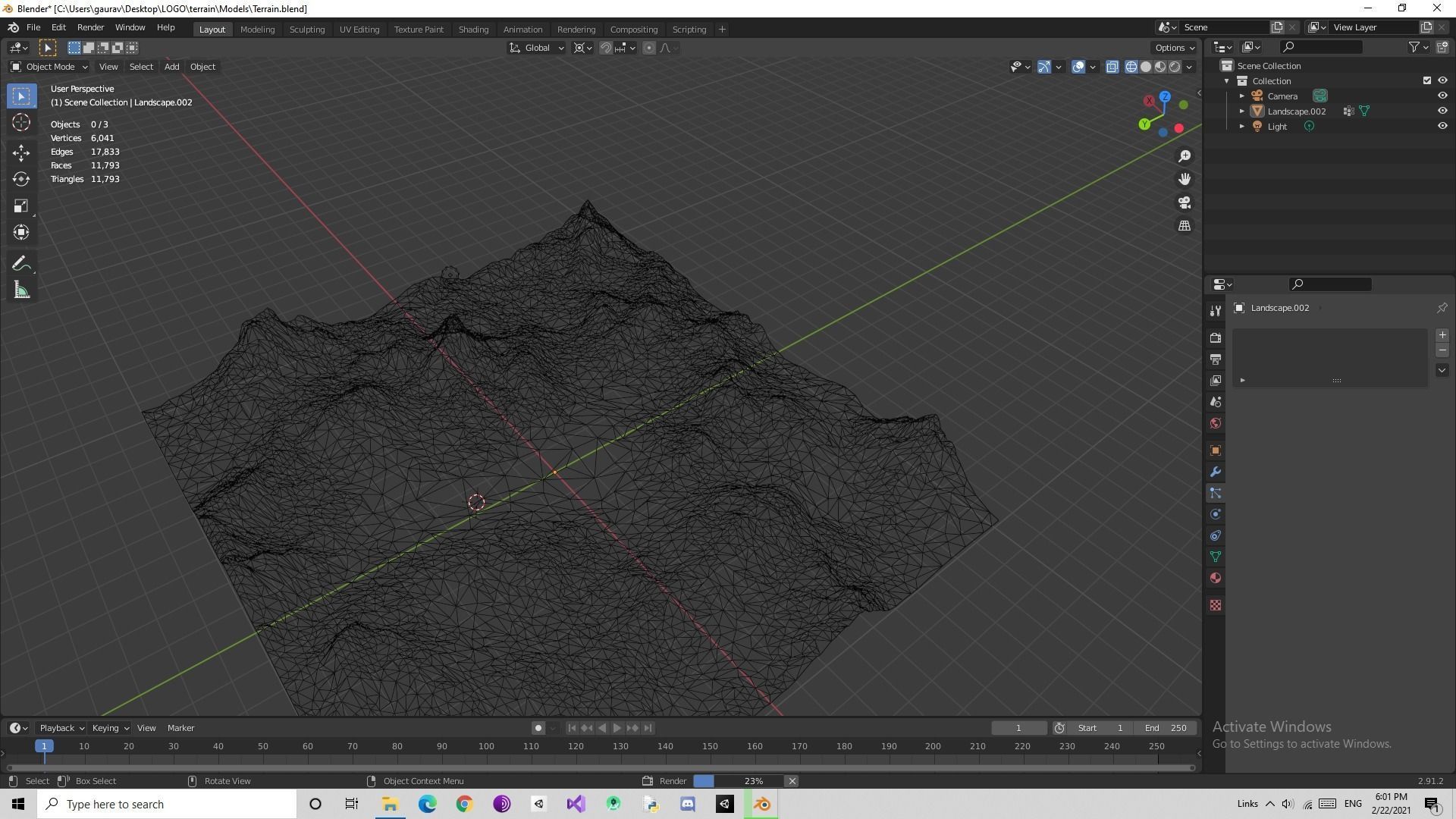Open the Texture properties checker tab
This screenshot has height=819, width=1456.
[x=1216, y=605]
